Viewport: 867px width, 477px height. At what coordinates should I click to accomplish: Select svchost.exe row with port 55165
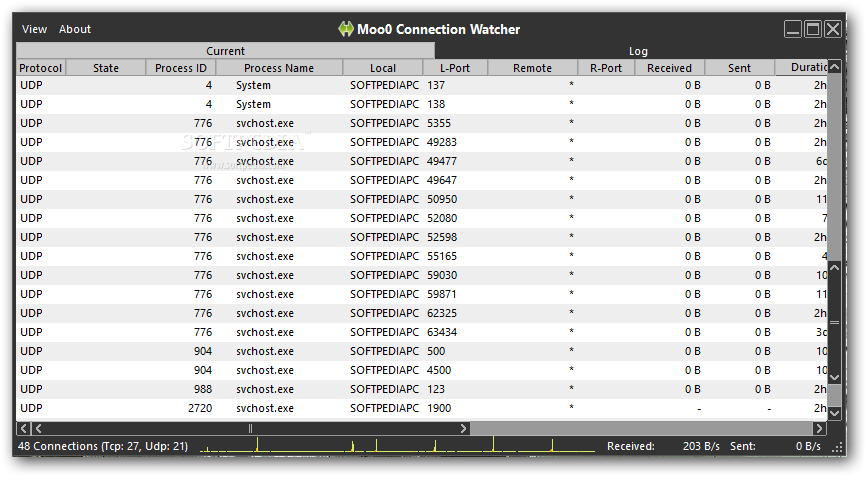(422, 256)
